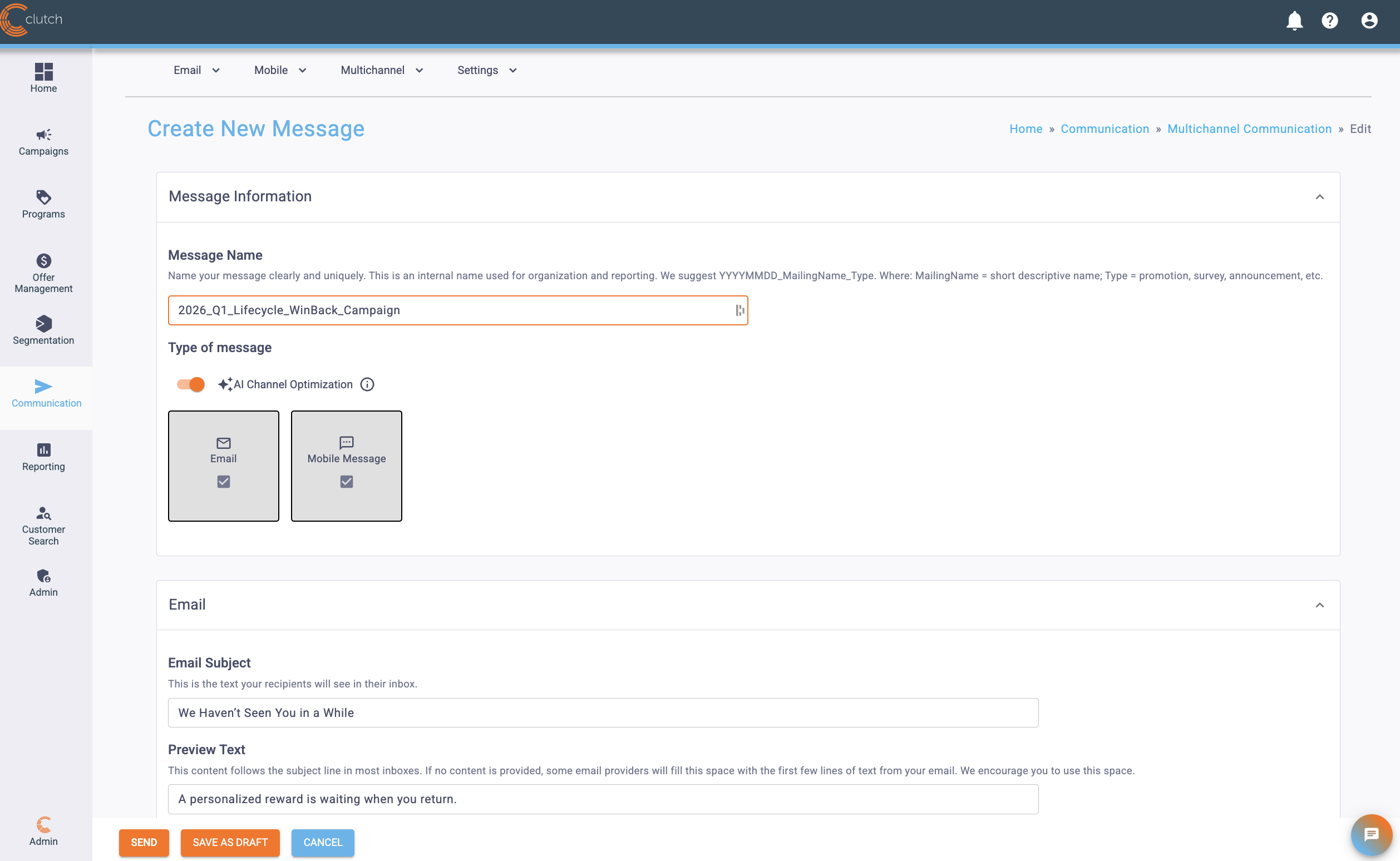Click into the Email Subject field

603,712
